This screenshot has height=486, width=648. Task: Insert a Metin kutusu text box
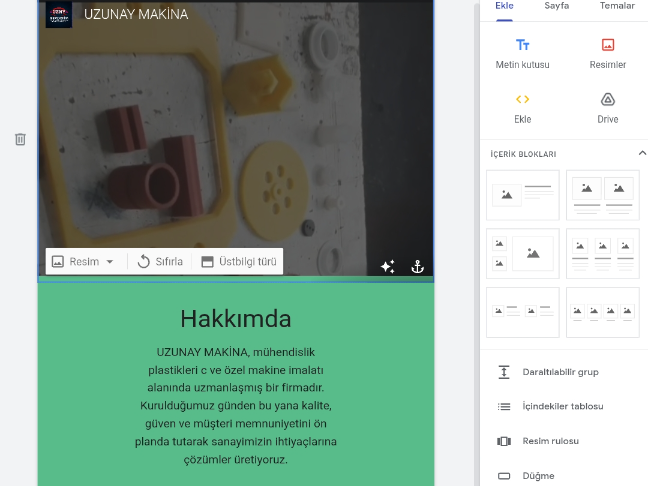(x=522, y=54)
